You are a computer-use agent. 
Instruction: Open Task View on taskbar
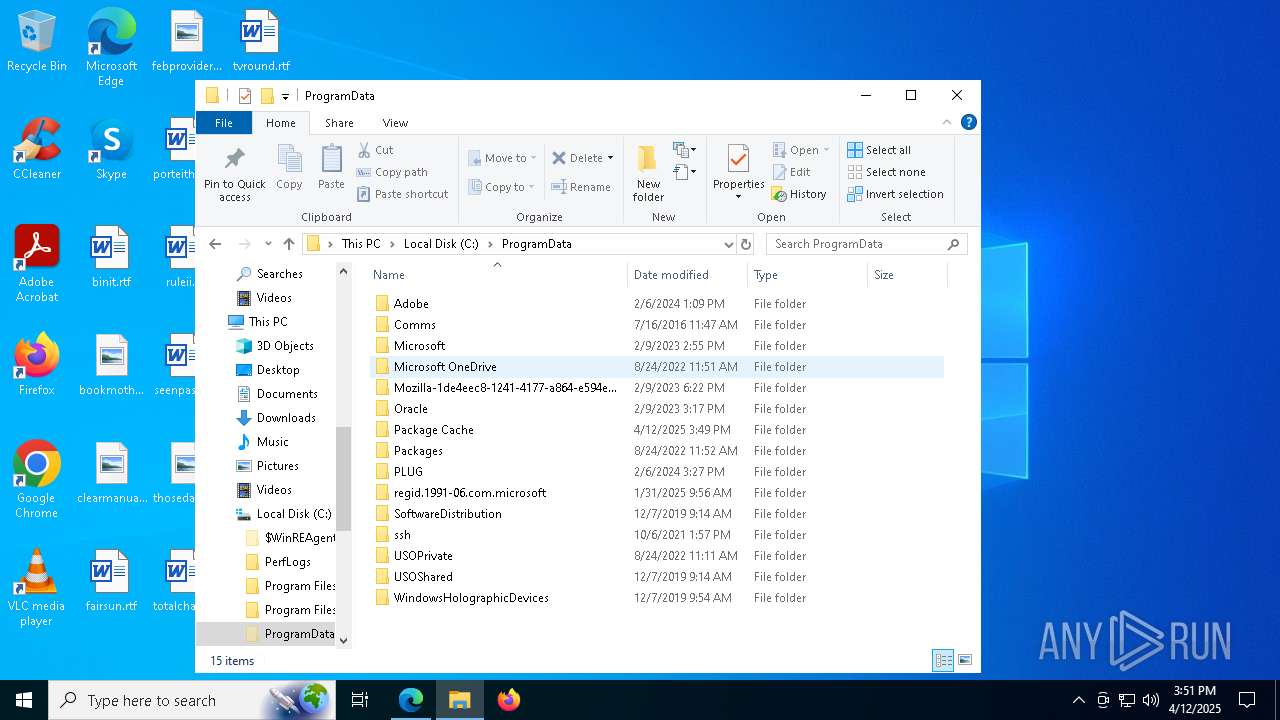tap(360, 700)
